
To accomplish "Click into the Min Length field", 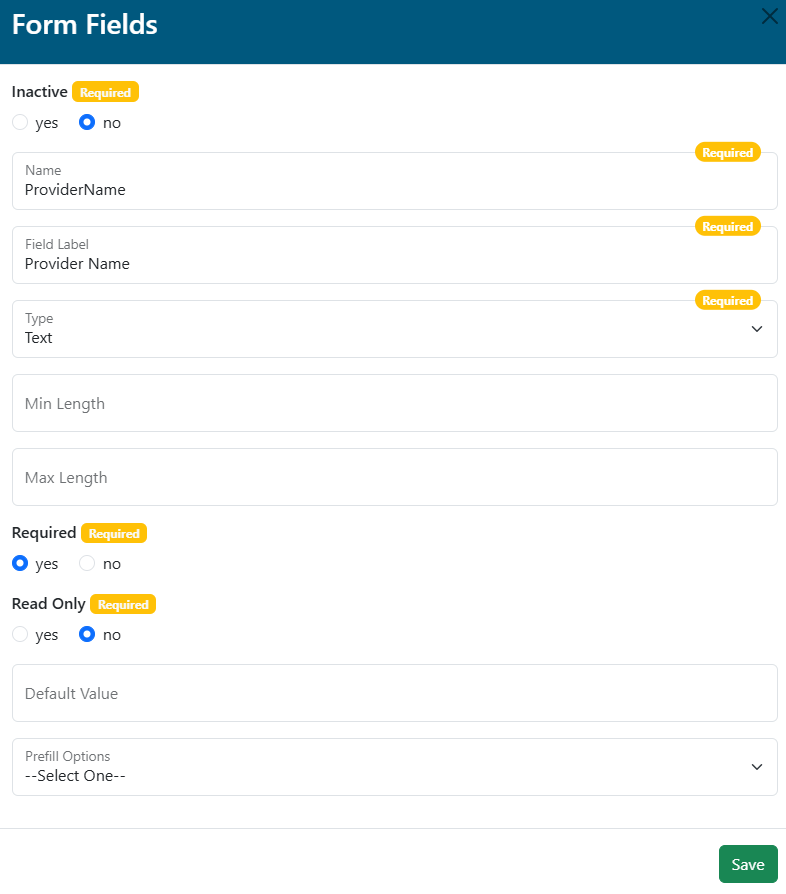I will [x=394, y=403].
